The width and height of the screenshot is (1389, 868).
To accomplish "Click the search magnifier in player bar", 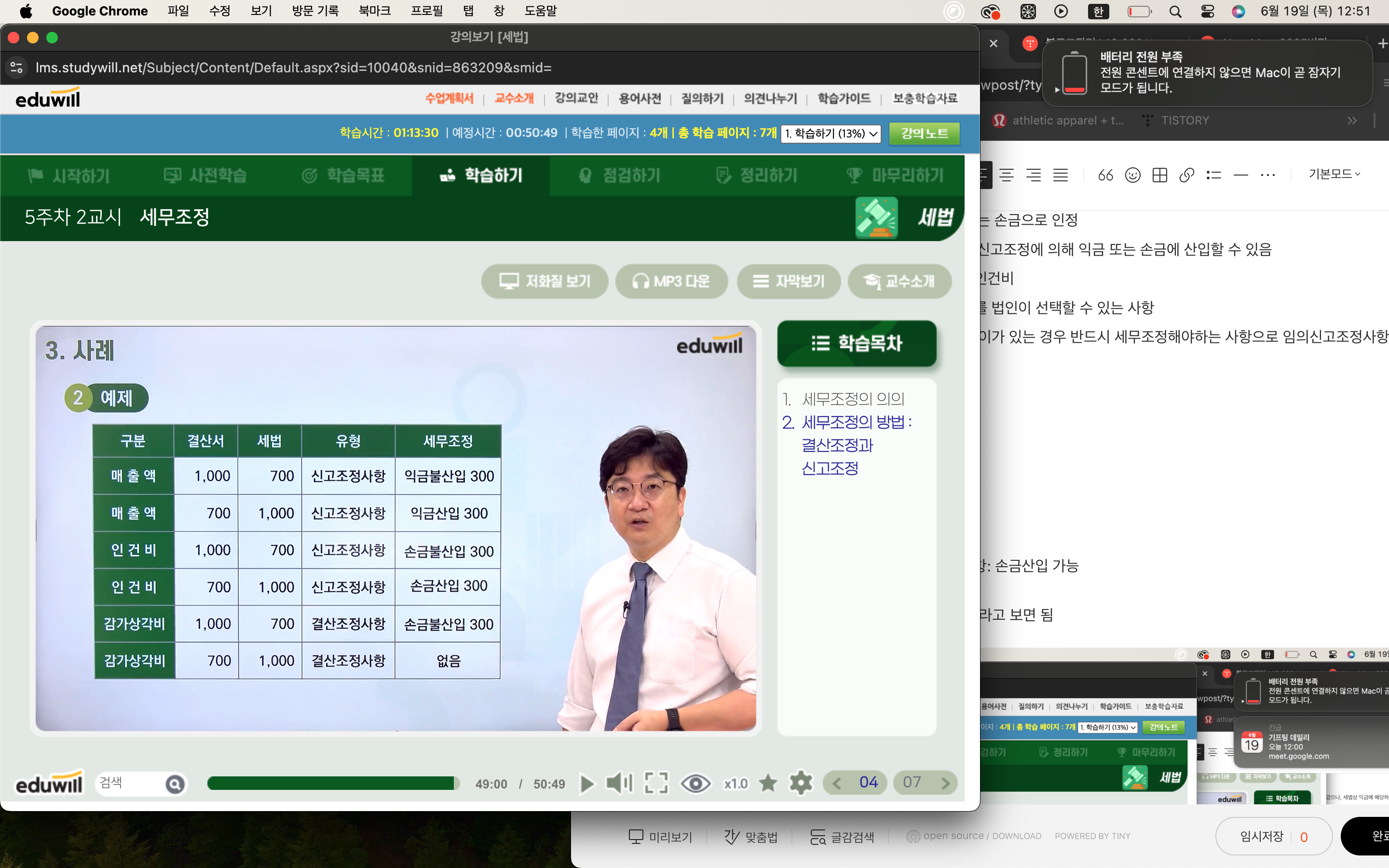I will point(175,784).
